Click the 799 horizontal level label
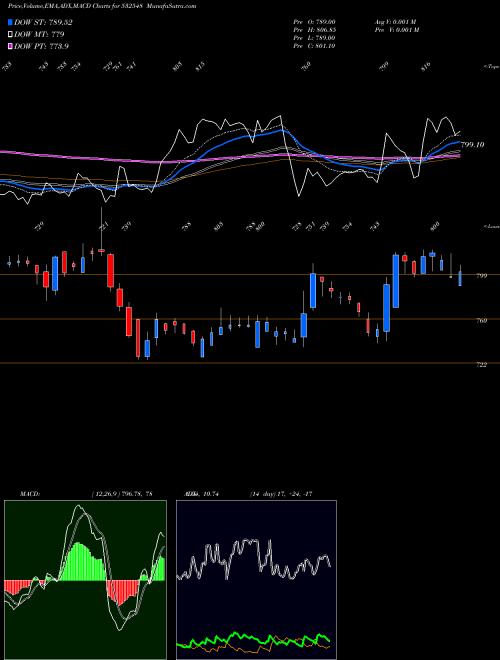Viewport: 500px width, 660px height. click(x=481, y=276)
